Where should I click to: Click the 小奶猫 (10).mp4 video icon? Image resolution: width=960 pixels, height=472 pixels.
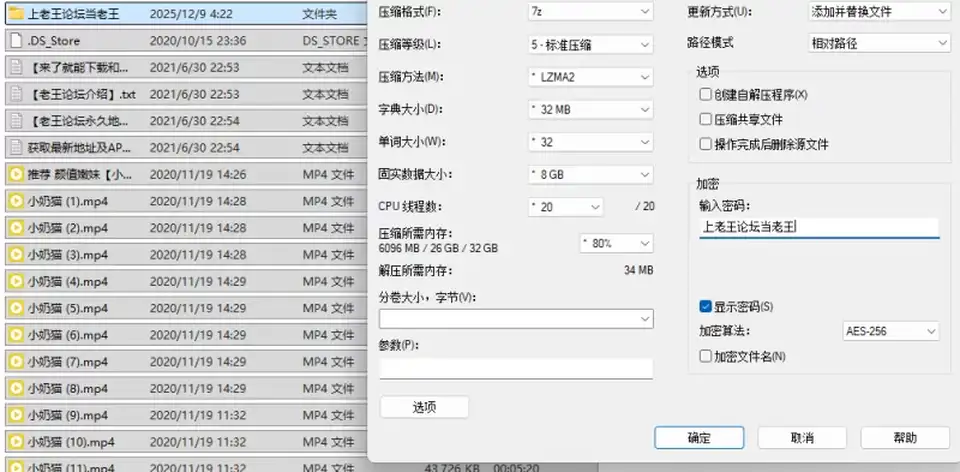point(17,441)
